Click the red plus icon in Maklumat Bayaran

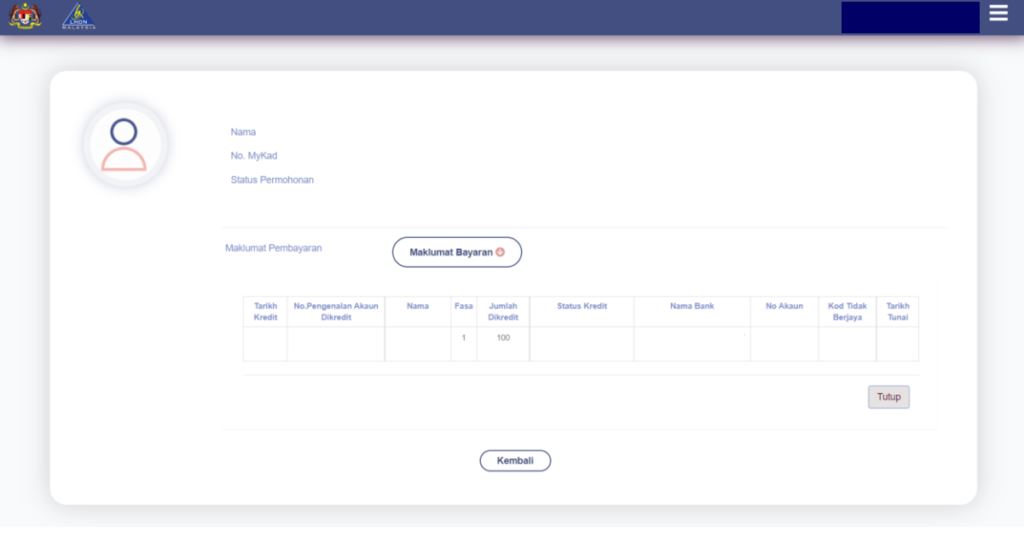click(x=500, y=252)
